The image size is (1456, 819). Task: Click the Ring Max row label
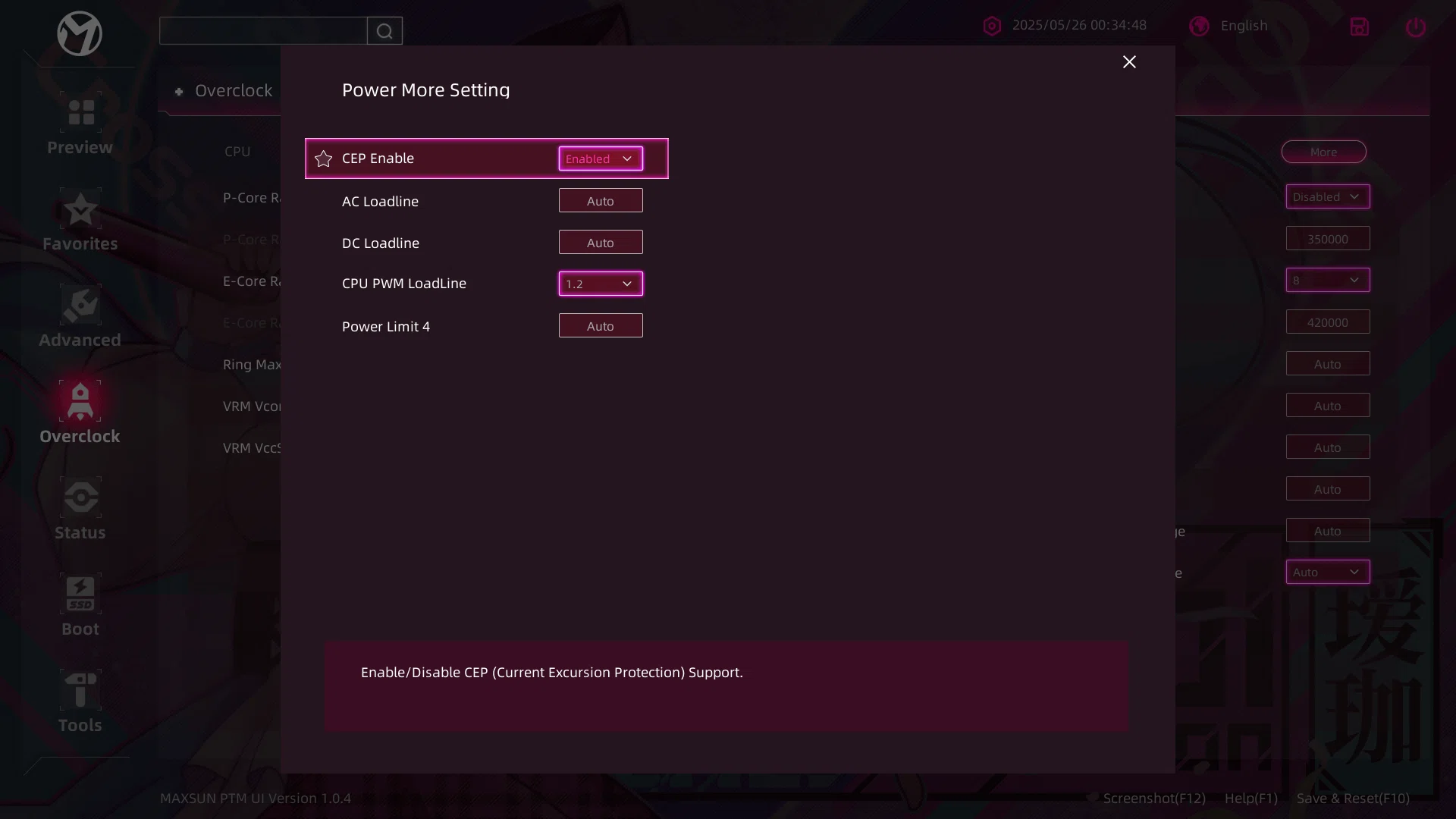tap(252, 364)
